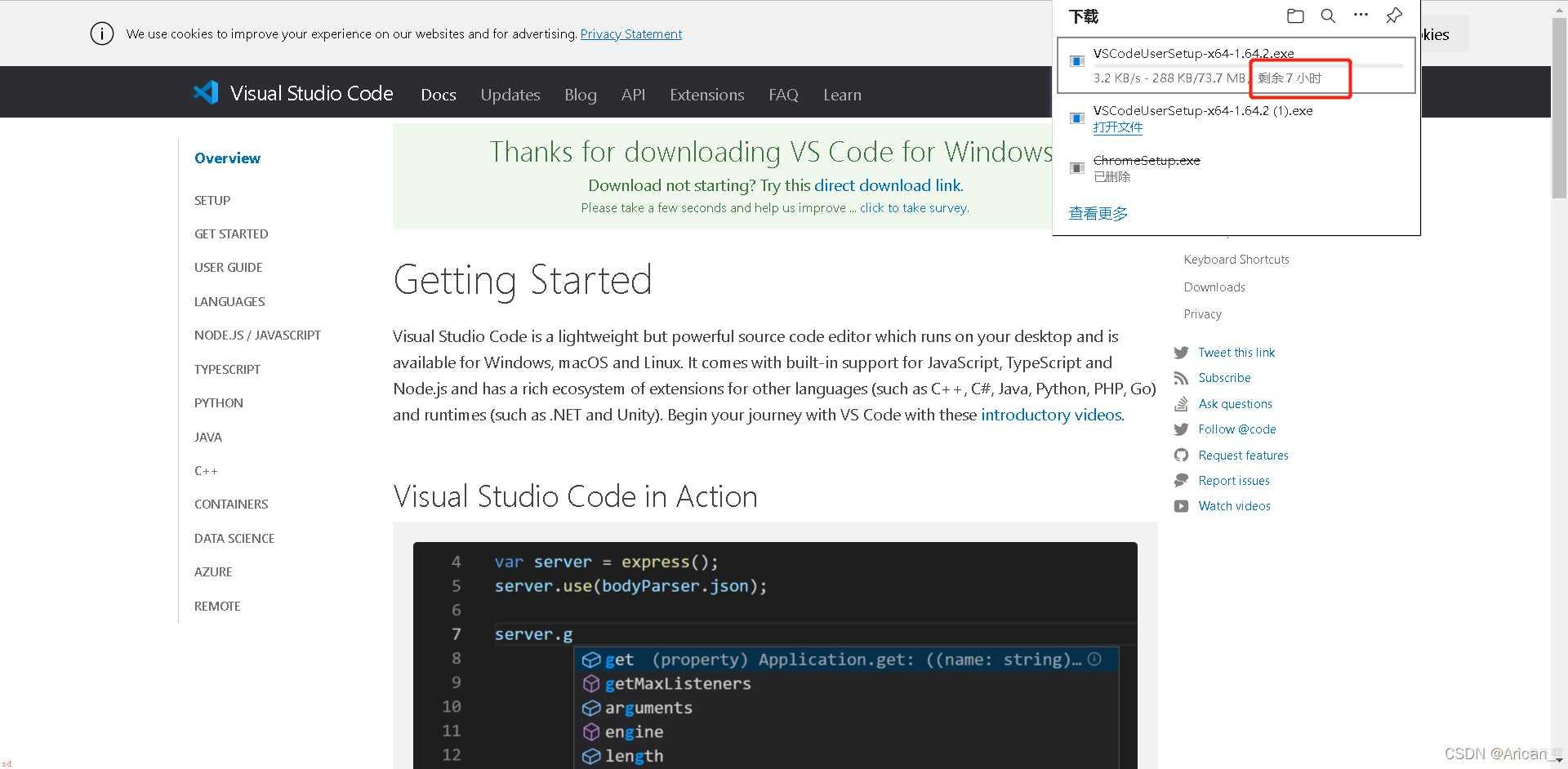Open the Privacy Statement link

pos(631,33)
